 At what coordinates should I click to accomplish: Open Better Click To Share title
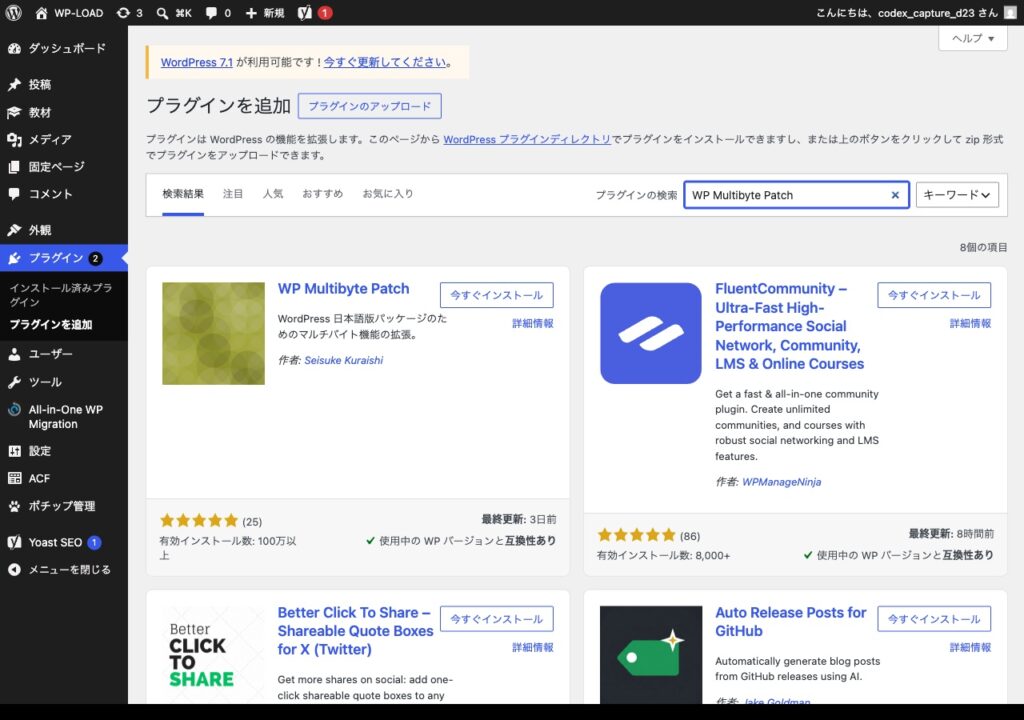[x=355, y=631]
